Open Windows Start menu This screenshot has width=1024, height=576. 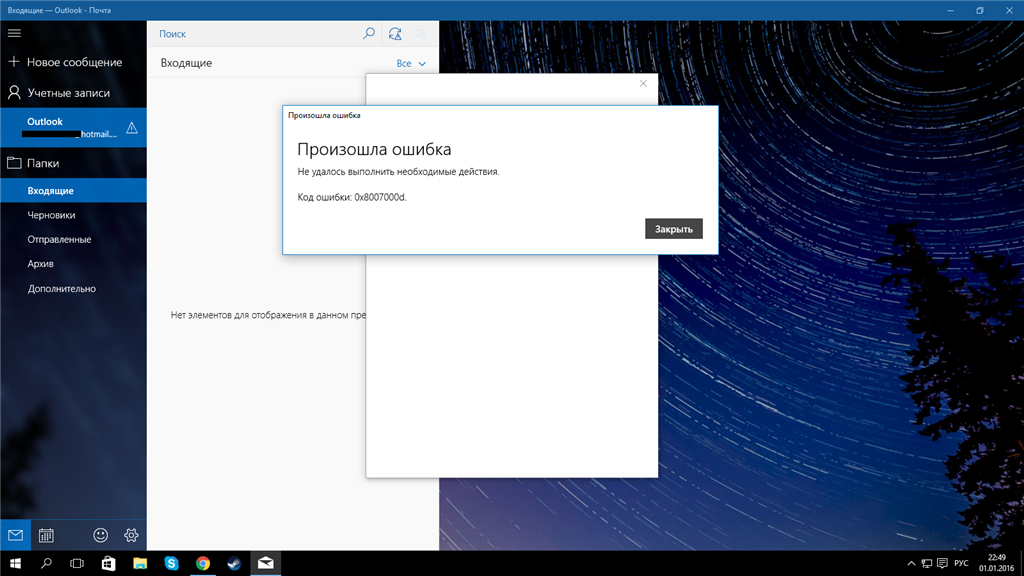point(15,563)
